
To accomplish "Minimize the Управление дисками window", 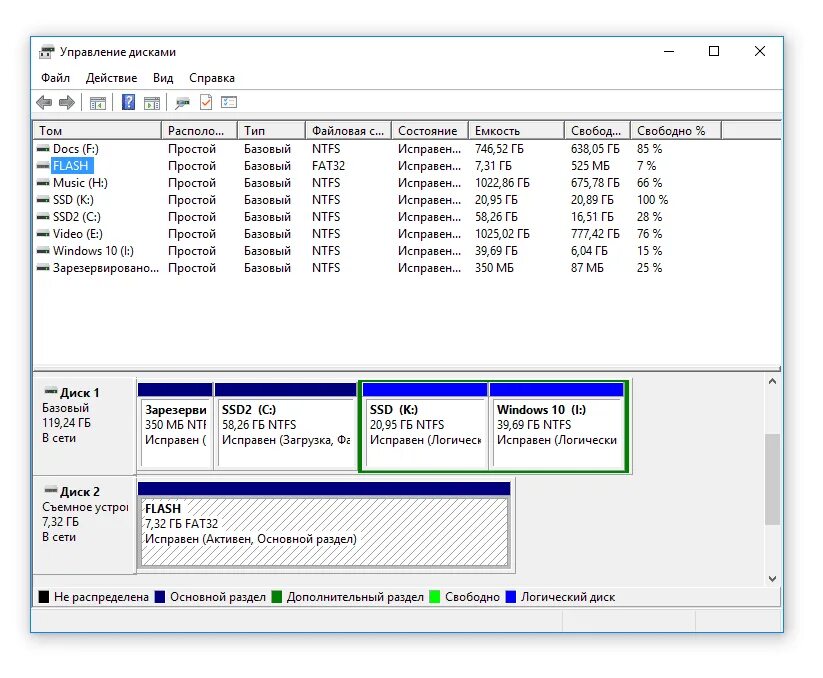I will pos(669,51).
